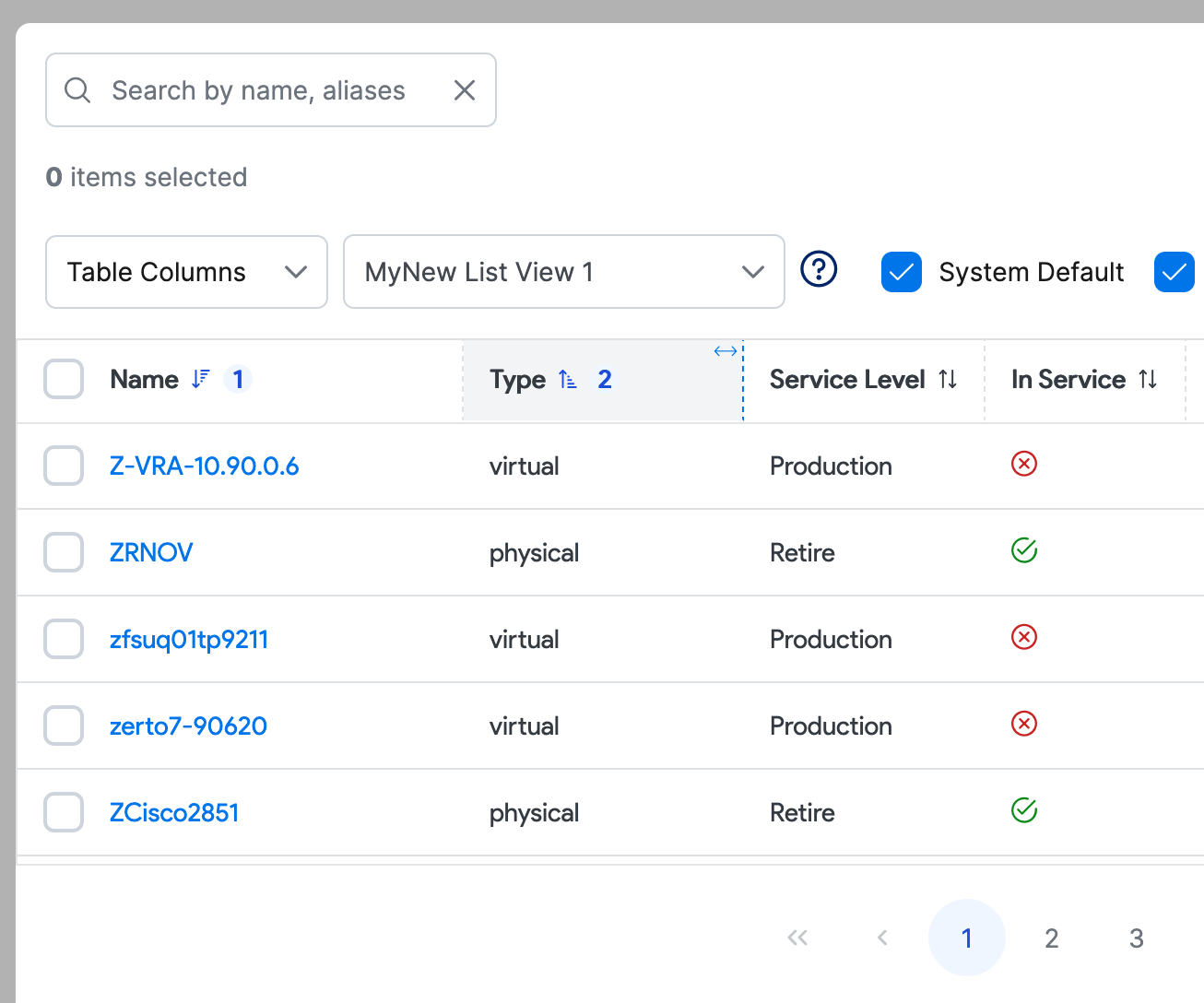Open the zerto7-90620 device link
Screen dimensions: 1204x1003
click(188, 726)
